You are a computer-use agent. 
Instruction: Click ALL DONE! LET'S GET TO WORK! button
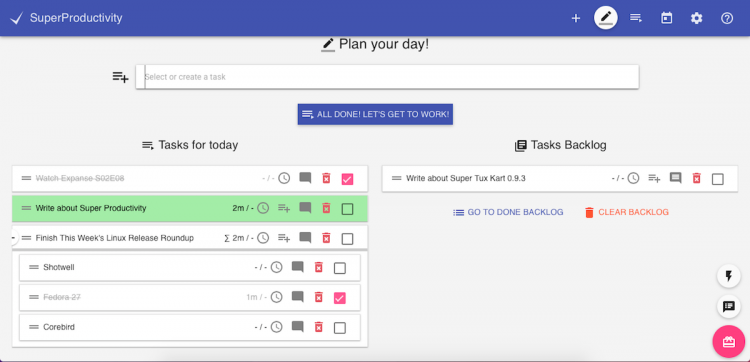pos(375,114)
